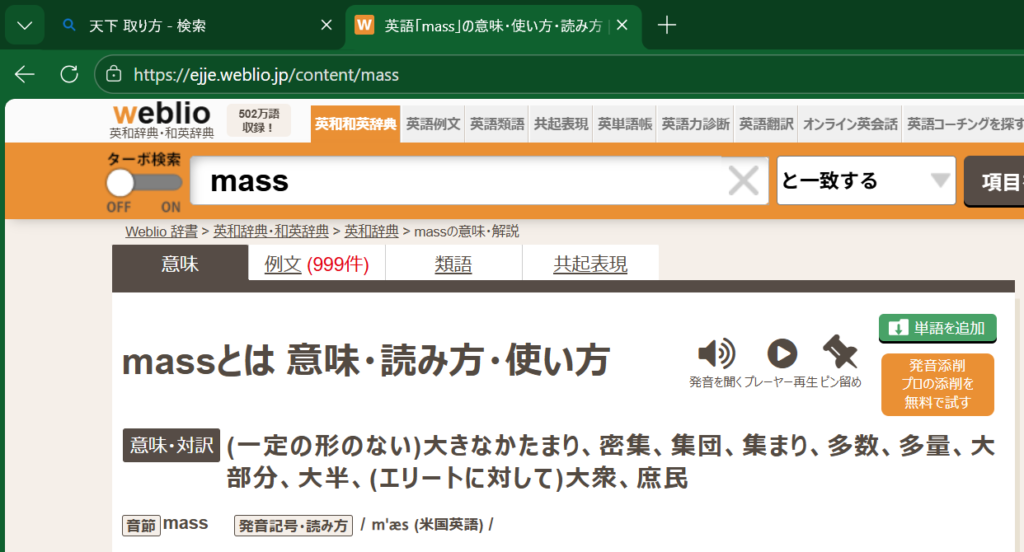
Task: Open the 英和辞典・和英辞典 breadcrumb link
Action: point(270,232)
